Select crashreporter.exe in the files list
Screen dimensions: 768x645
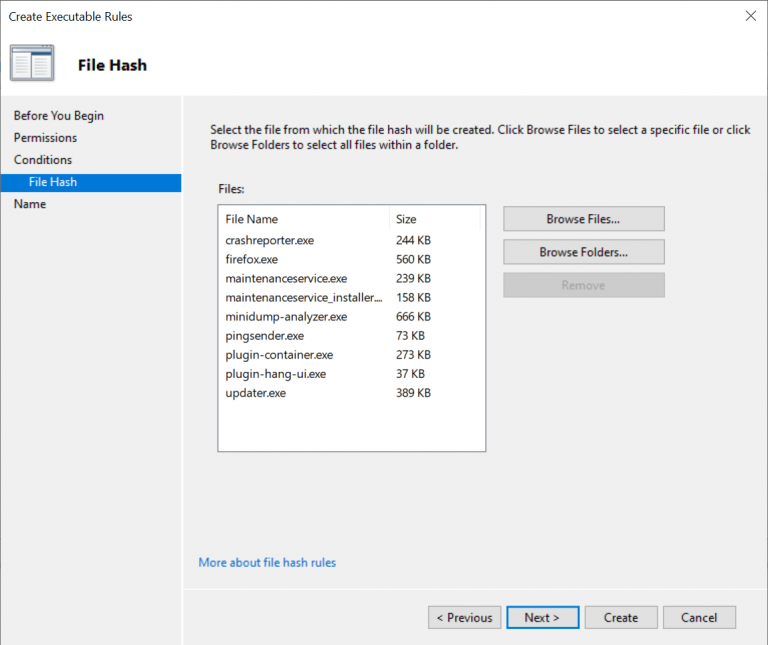point(270,241)
